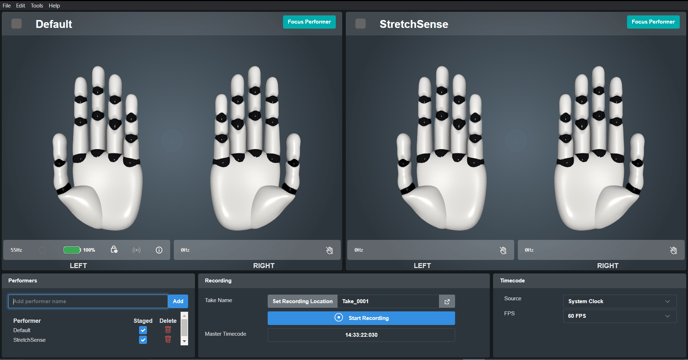Select Default row in Performer list
The width and height of the screenshot is (688, 360).
pyautogui.click(x=22, y=330)
